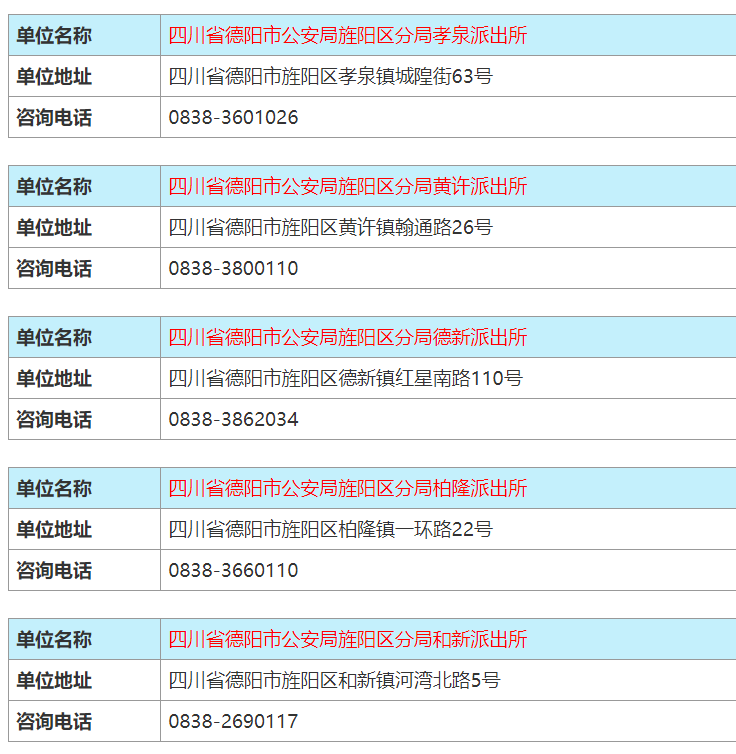The width and height of the screenshot is (736, 754).
Task: Click phone number 0838-3601026
Action: (x=233, y=117)
